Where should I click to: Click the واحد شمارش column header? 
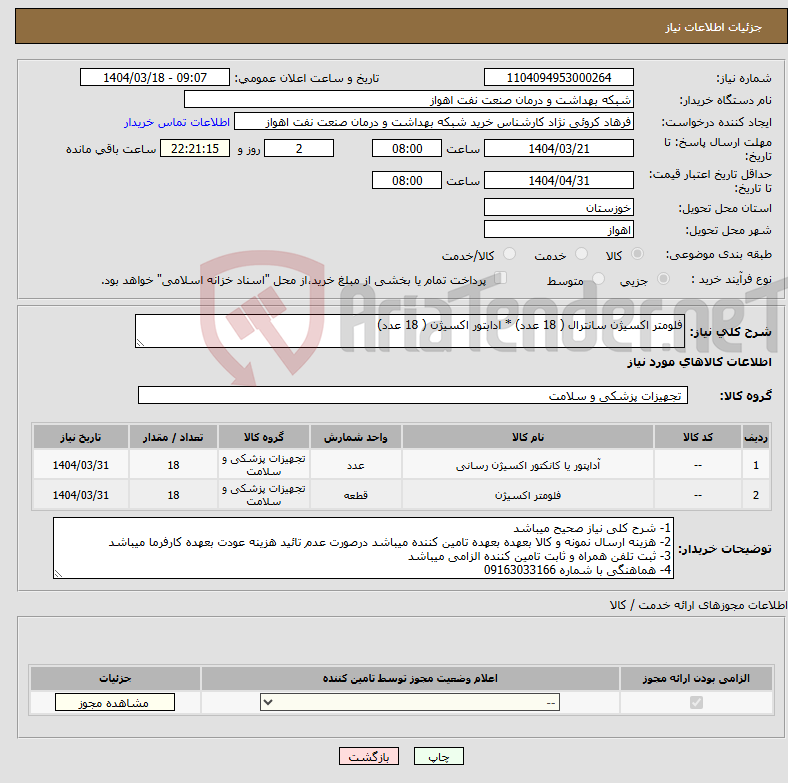[355, 437]
